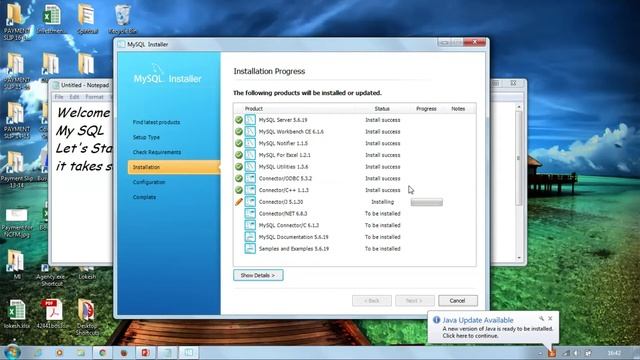This screenshot has height=360, width=640.
Task: Click the green check beside MySQL Notifier
Action: 239,143
